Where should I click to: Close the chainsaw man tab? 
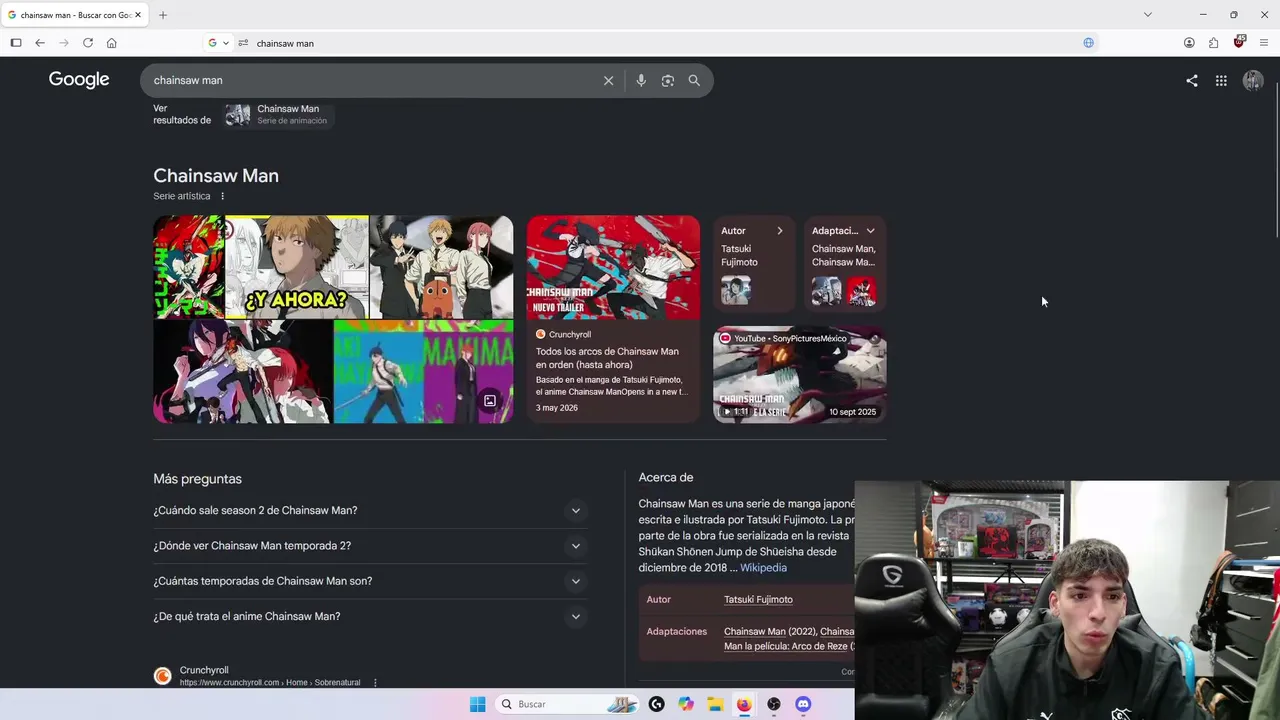(138, 15)
